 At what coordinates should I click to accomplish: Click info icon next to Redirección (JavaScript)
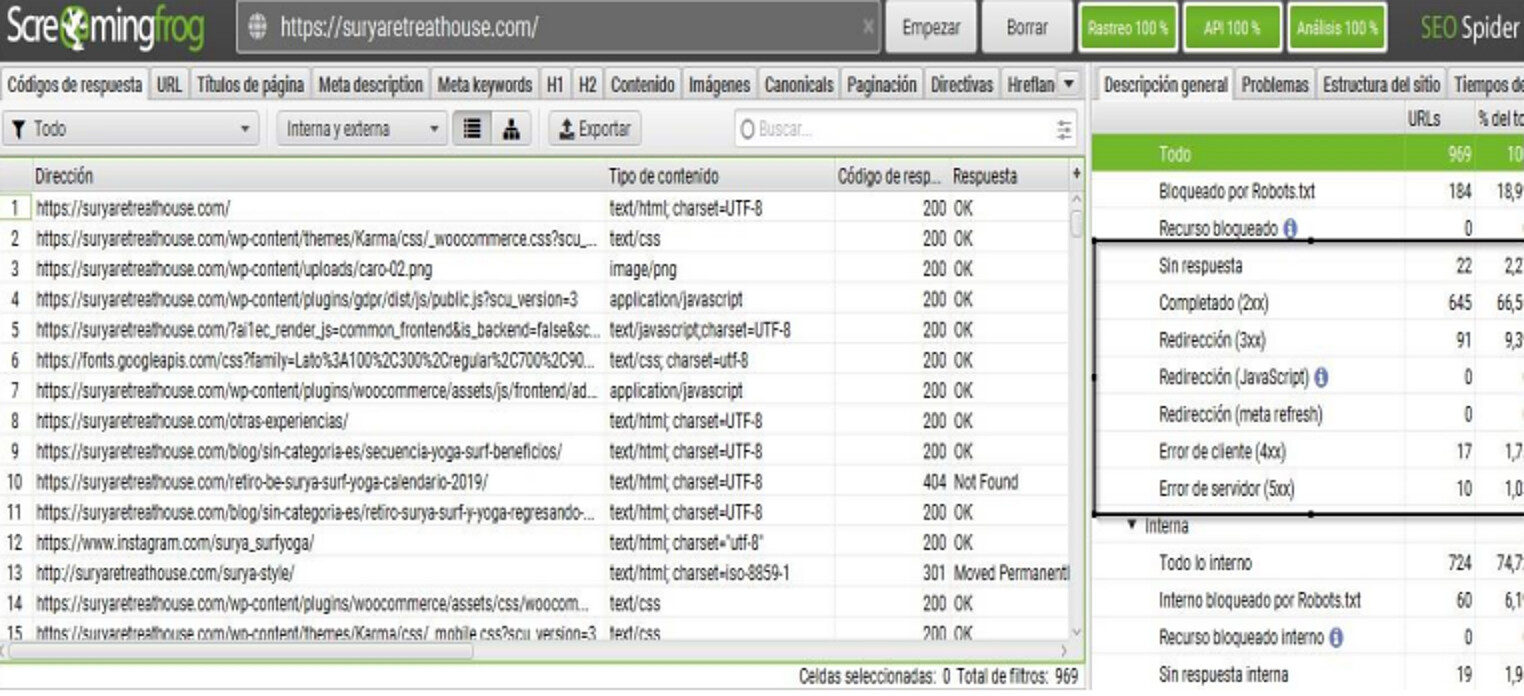(1321, 378)
